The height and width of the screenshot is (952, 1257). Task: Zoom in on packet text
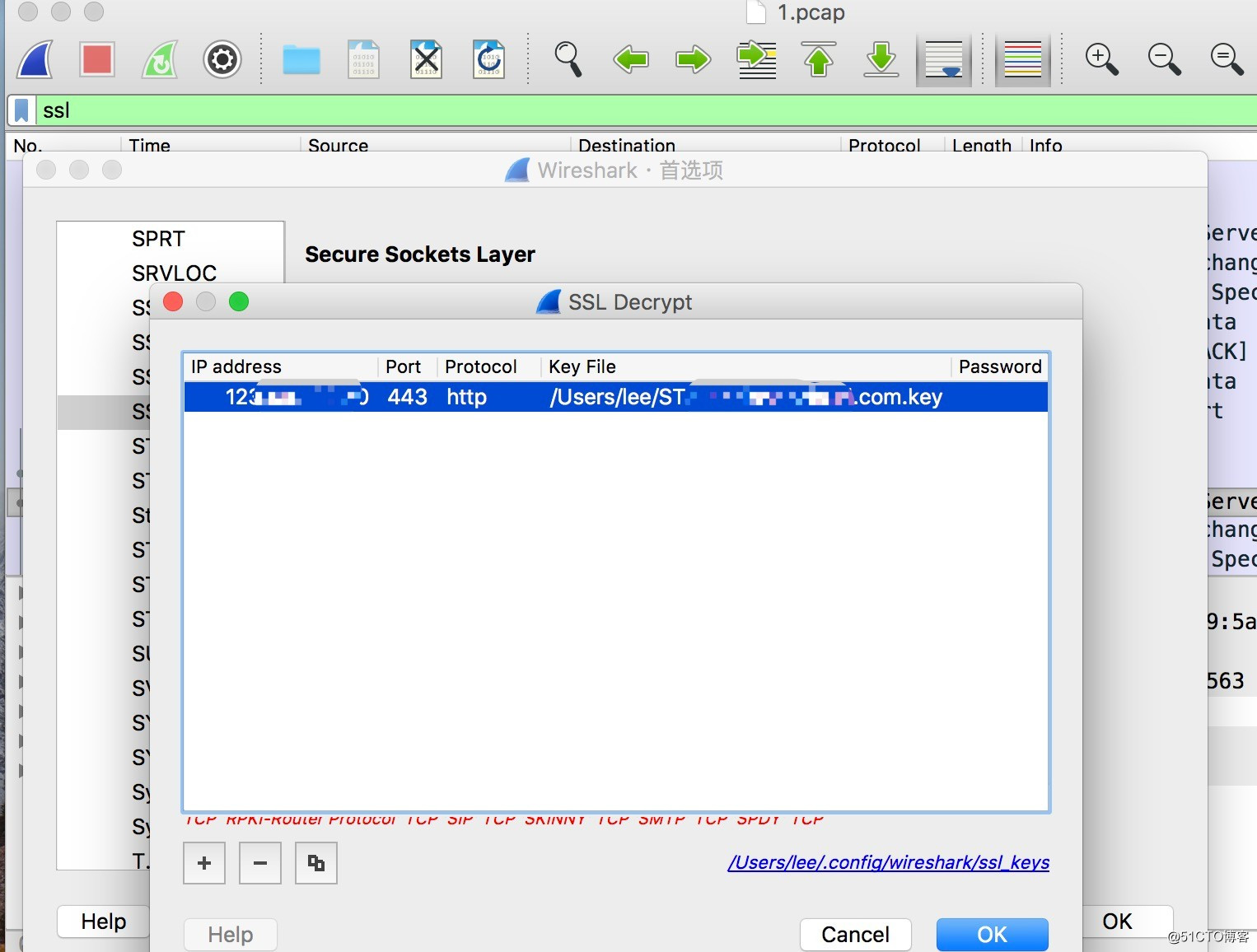click(1101, 59)
